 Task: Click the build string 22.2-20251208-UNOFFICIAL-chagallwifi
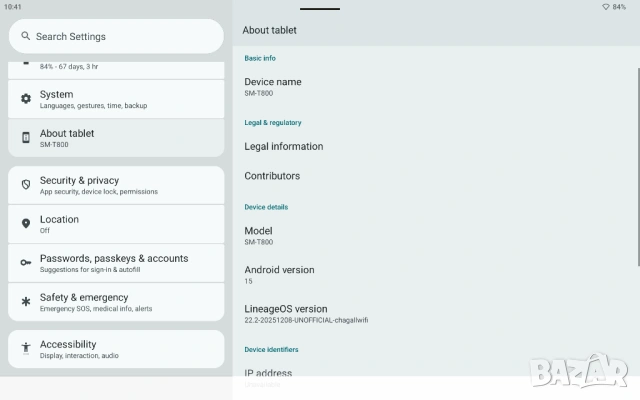pos(306,320)
